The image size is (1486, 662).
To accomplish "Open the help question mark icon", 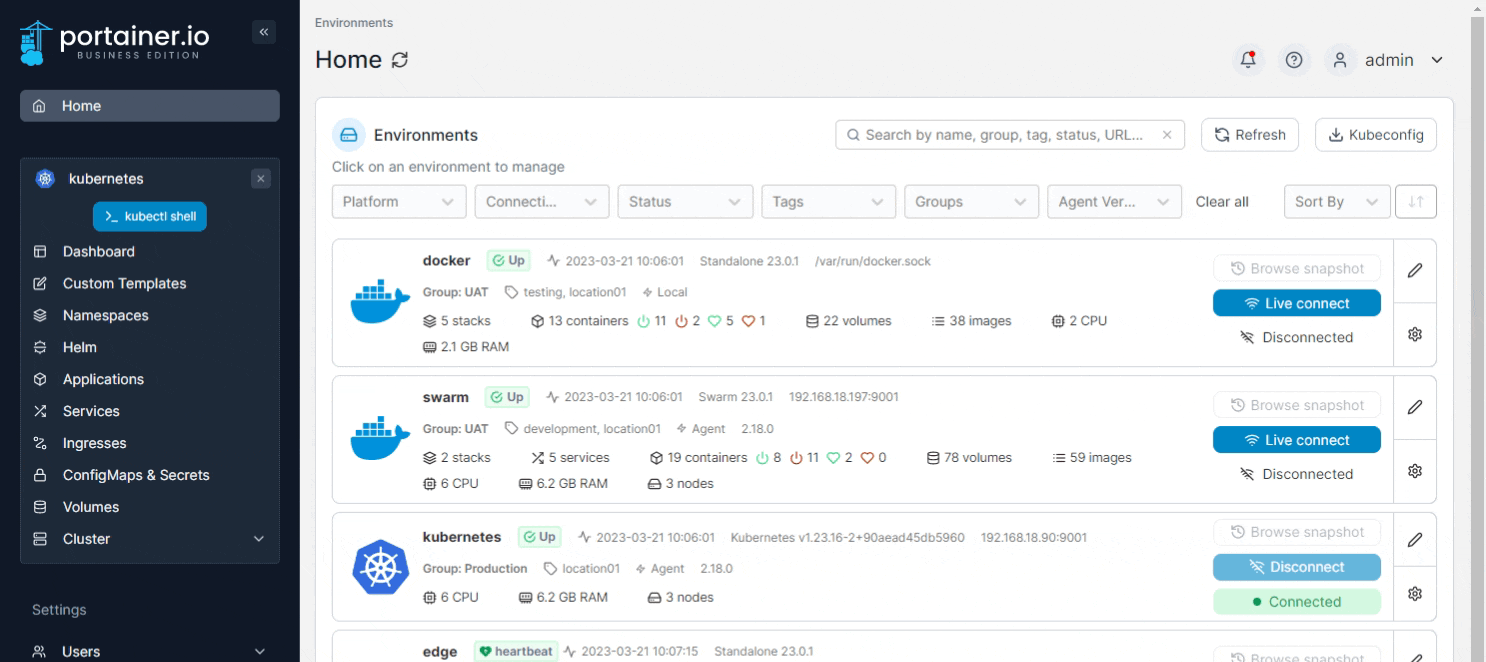I will [x=1294, y=60].
